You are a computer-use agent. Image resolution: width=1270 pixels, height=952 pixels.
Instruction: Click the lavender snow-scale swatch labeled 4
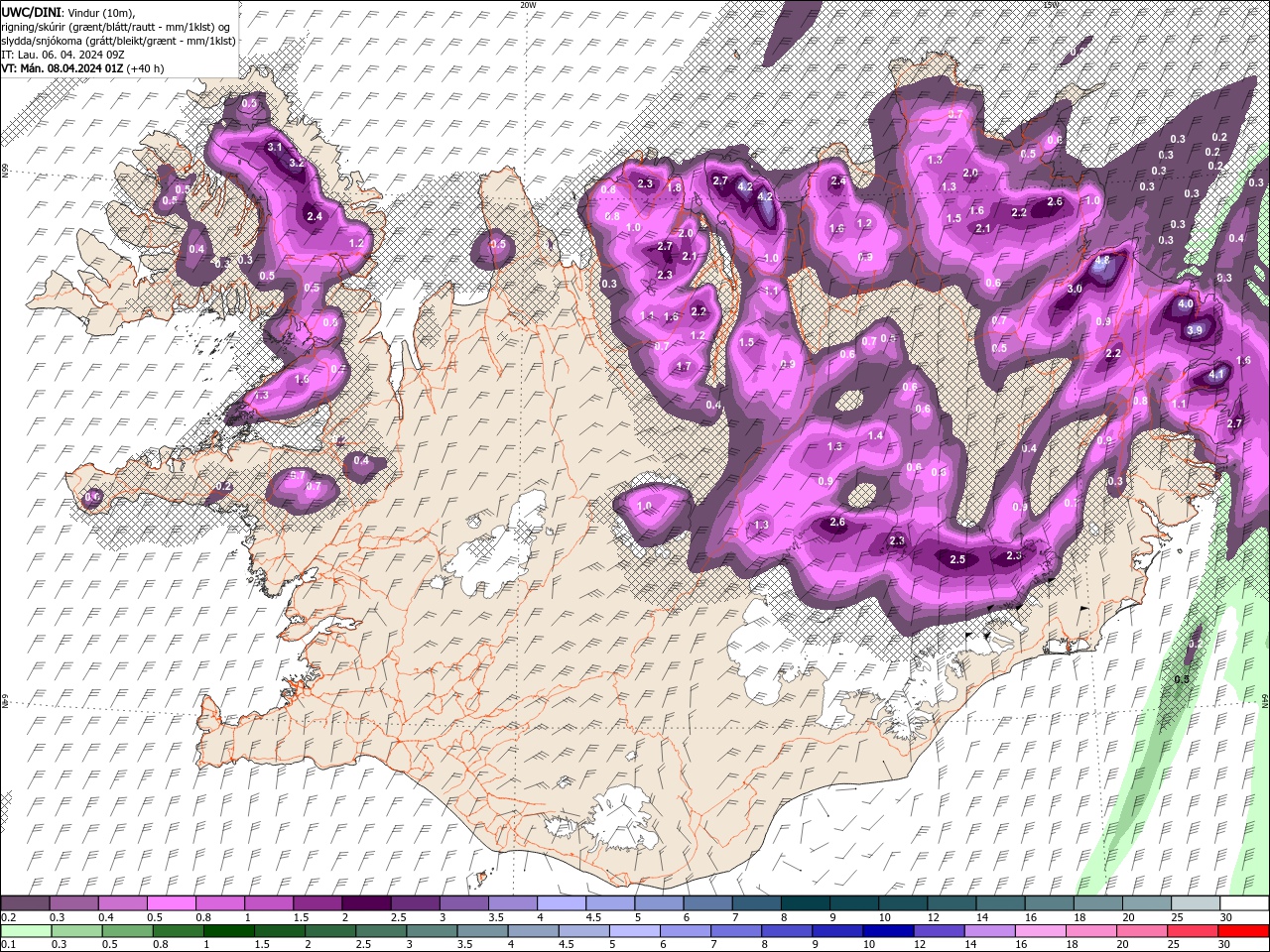click(x=562, y=903)
